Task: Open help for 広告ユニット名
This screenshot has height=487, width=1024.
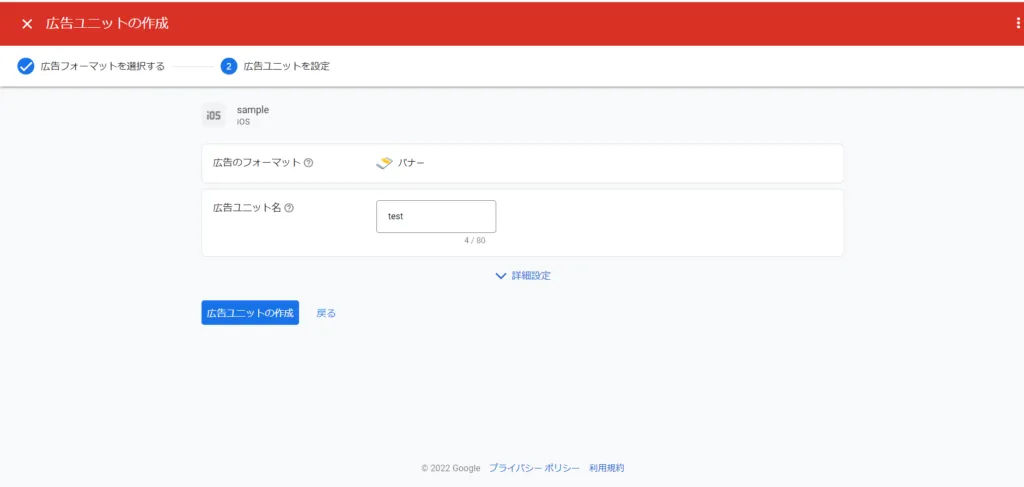Action: coord(289,208)
